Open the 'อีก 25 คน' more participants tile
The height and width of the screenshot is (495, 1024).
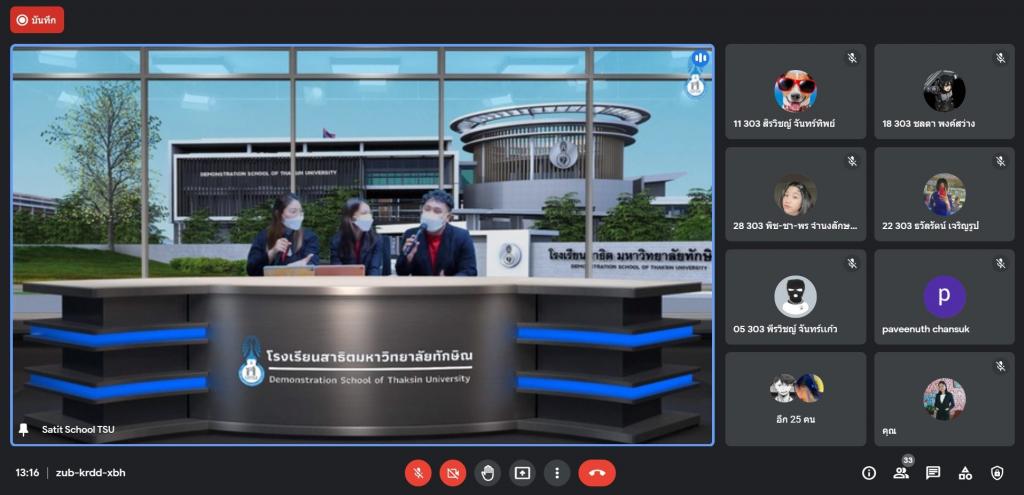[x=795, y=400]
